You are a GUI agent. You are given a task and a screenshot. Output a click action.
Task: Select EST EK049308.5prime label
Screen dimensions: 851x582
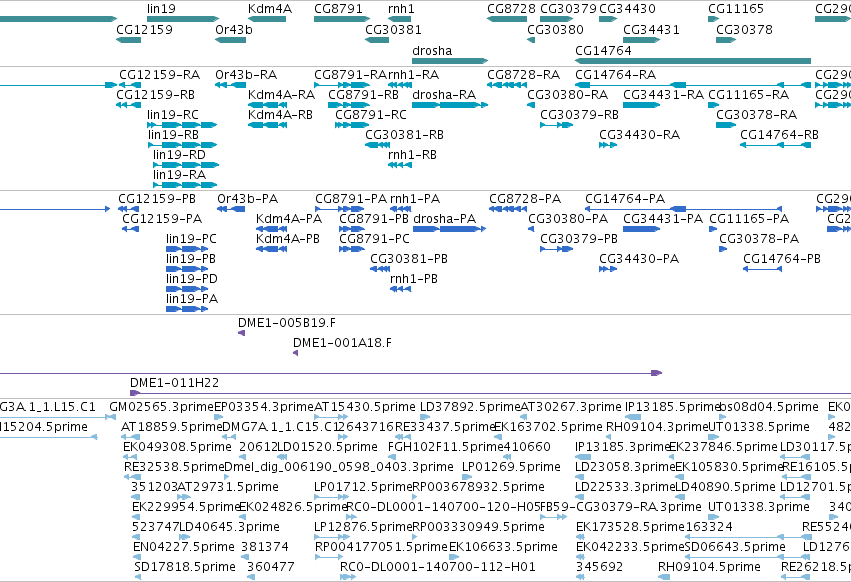[177, 447]
